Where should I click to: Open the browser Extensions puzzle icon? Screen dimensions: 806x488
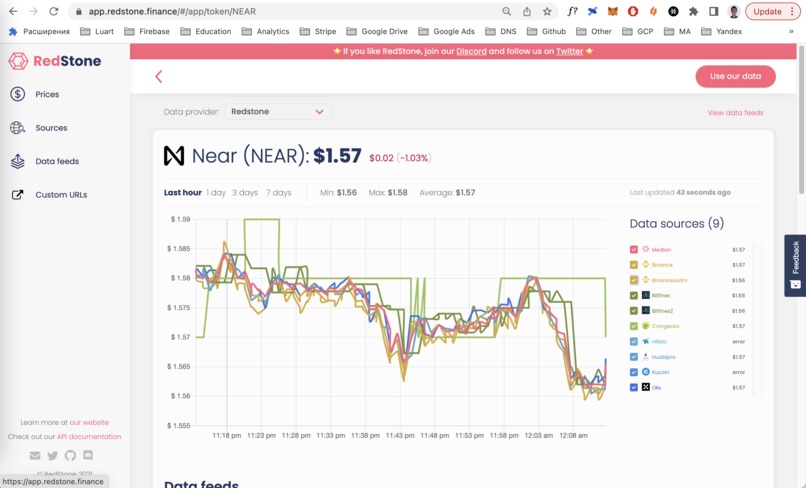click(693, 11)
